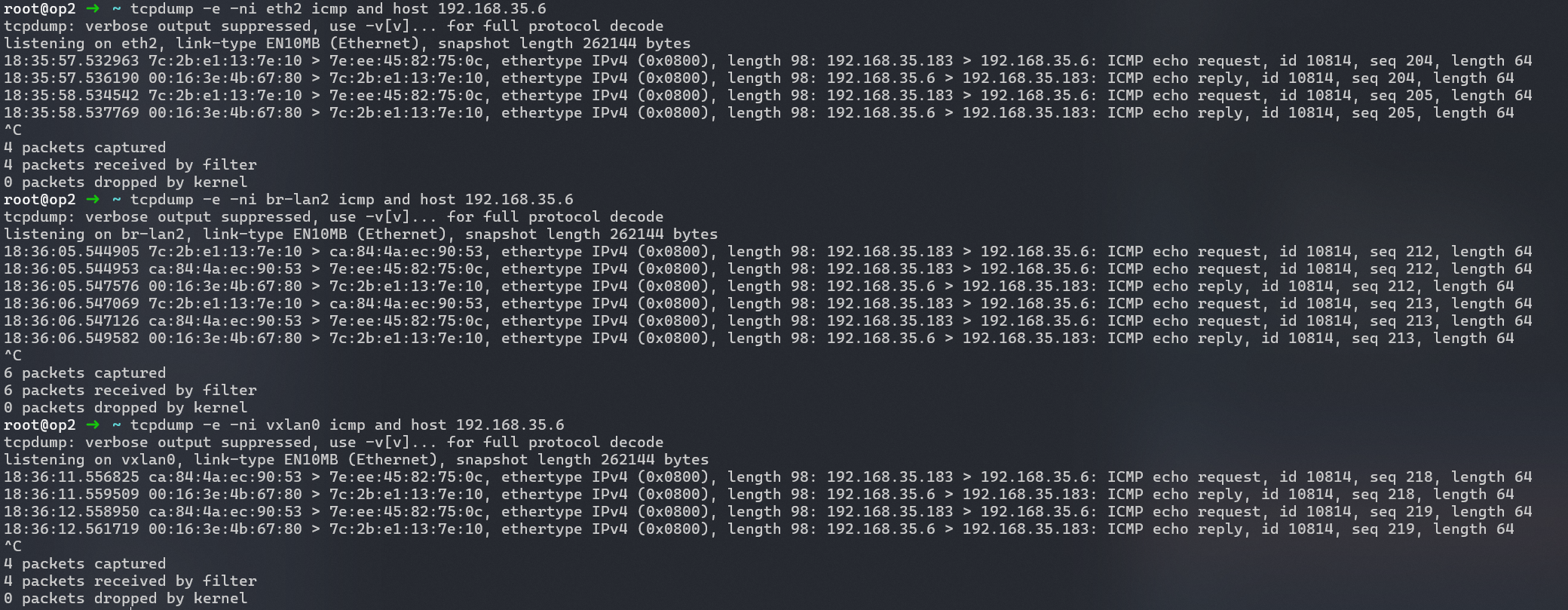The image size is (1568, 610).
Task: Click the "listening on br-lan2" output line
Action: pyautogui.click(x=360, y=234)
